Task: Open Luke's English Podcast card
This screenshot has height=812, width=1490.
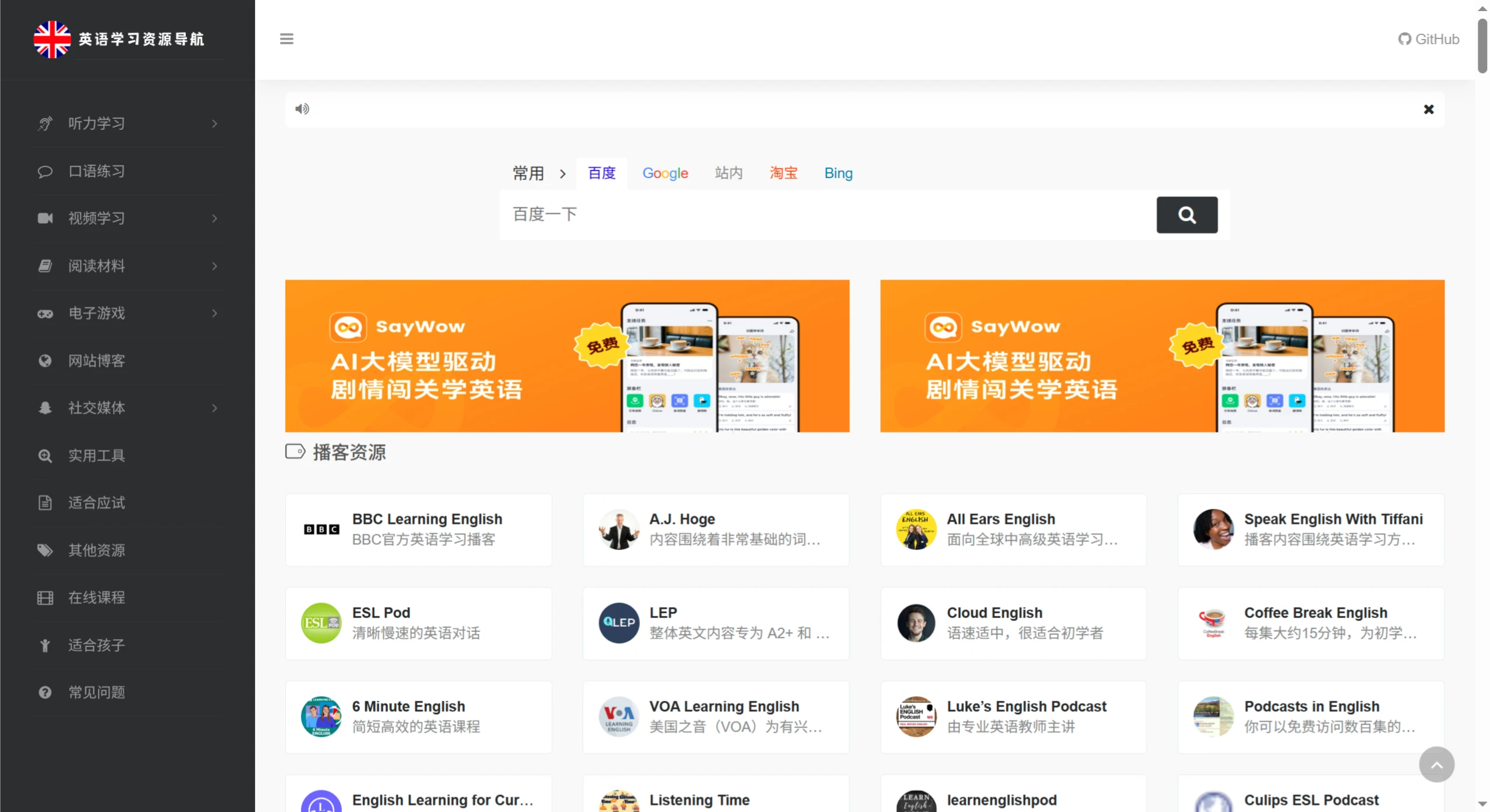Action: click(x=1013, y=717)
